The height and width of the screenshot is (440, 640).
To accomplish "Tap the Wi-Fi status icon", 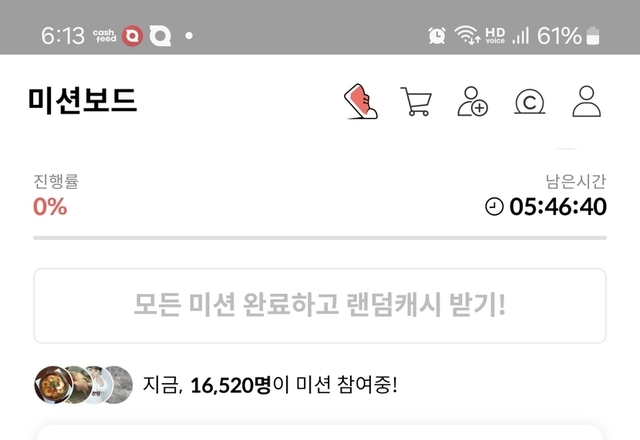I will tap(467, 35).
